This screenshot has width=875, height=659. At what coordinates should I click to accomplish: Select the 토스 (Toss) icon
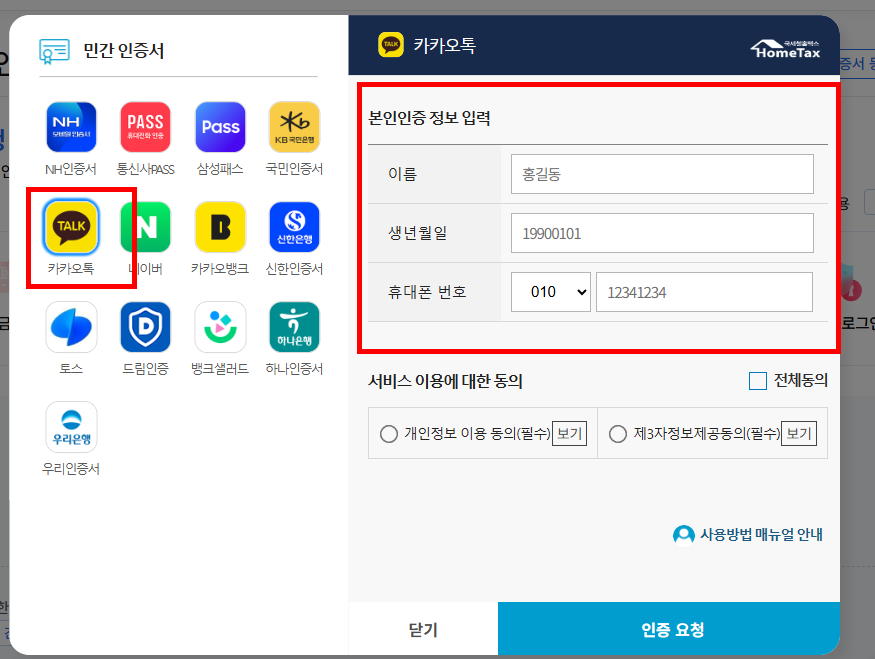coord(70,326)
